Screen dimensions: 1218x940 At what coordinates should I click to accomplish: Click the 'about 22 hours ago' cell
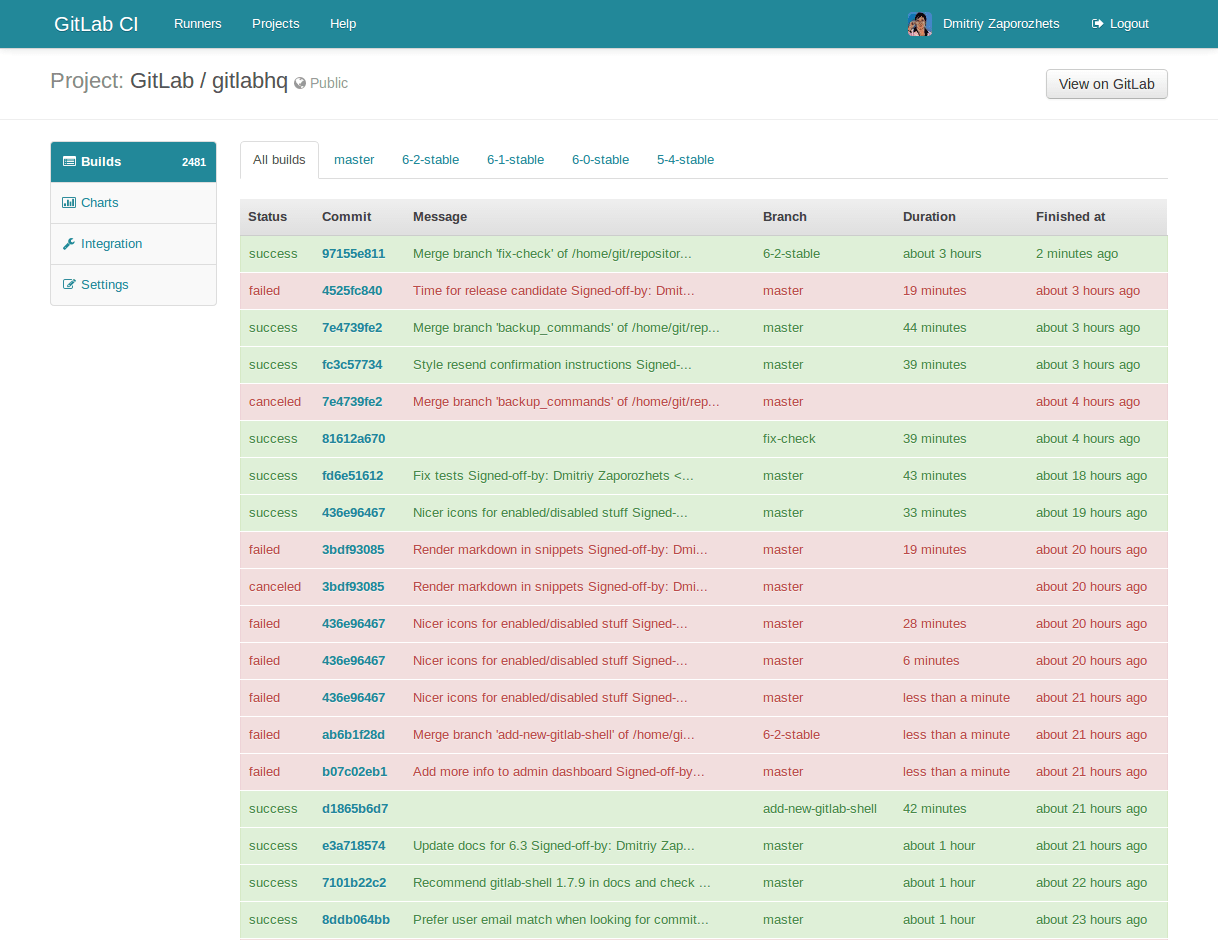click(x=1091, y=883)
